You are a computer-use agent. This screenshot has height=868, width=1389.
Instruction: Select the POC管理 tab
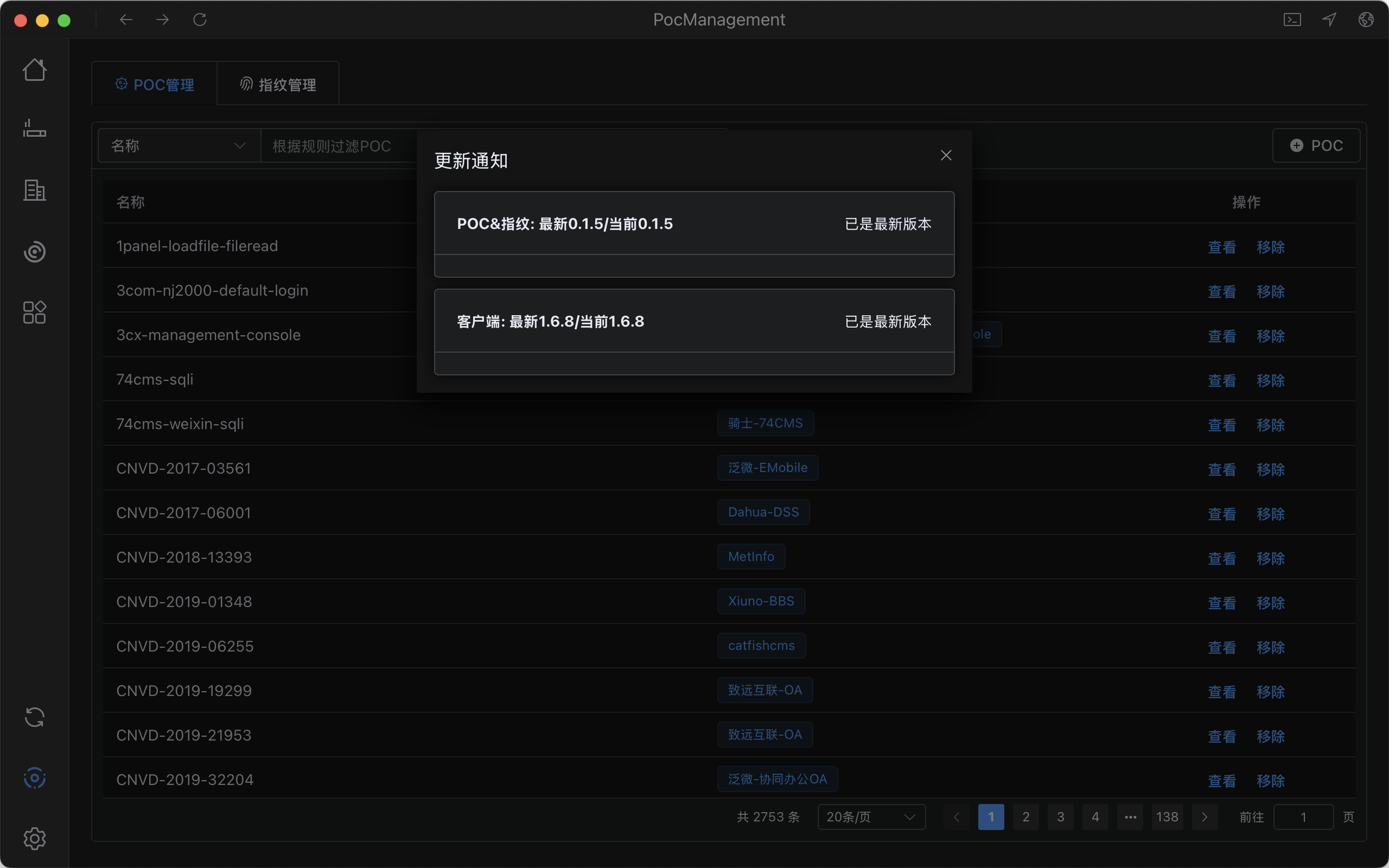[x=155, y=85]
